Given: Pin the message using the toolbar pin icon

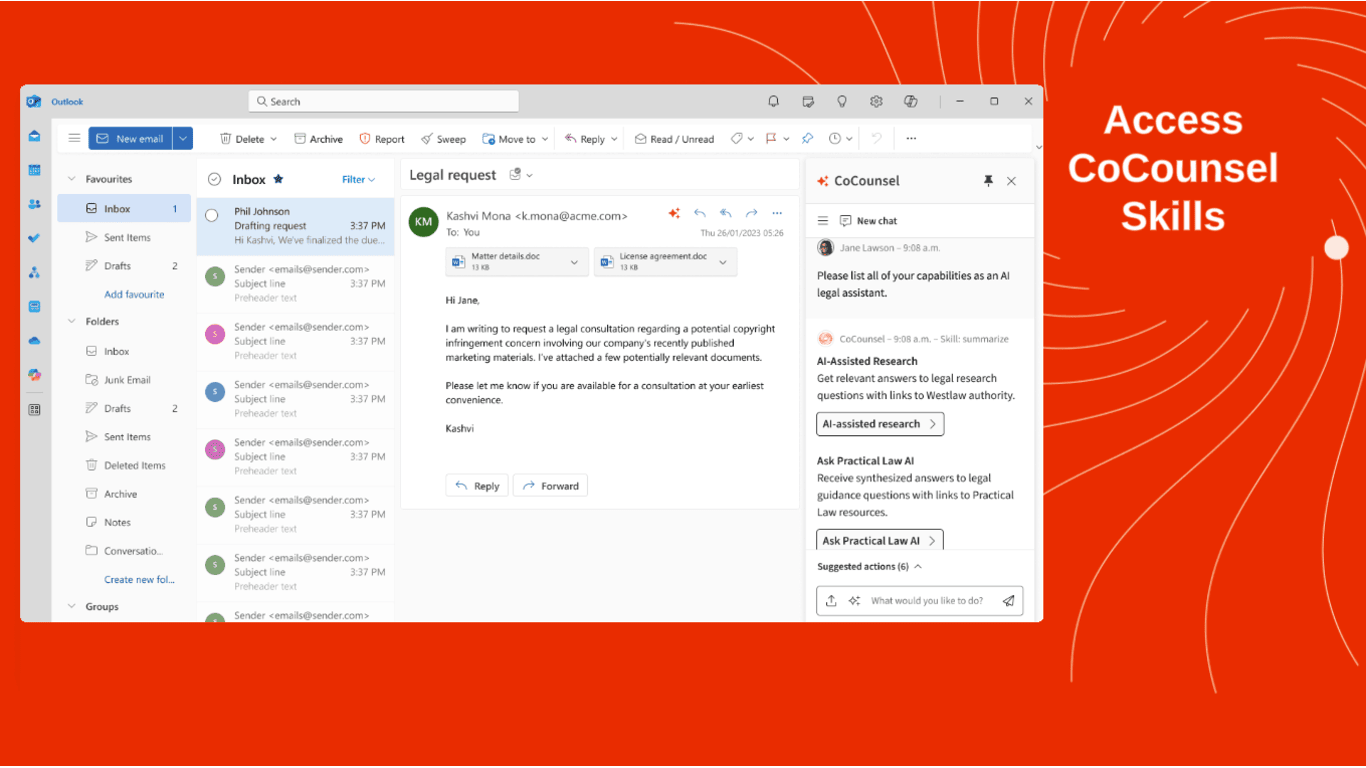Looking at the screenshot, I should point(808,138).
